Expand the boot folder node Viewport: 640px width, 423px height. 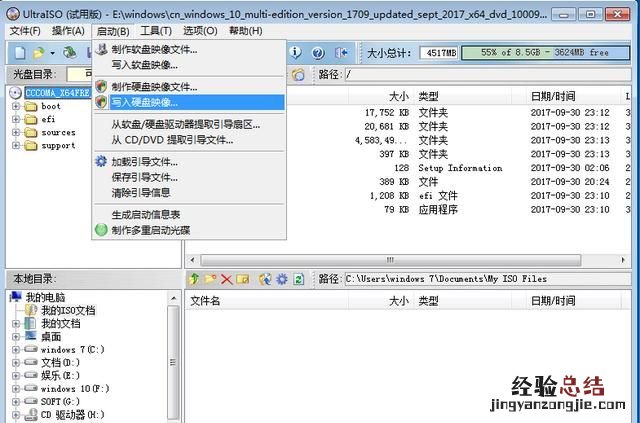pyautogui.click(x=16, y=106)
